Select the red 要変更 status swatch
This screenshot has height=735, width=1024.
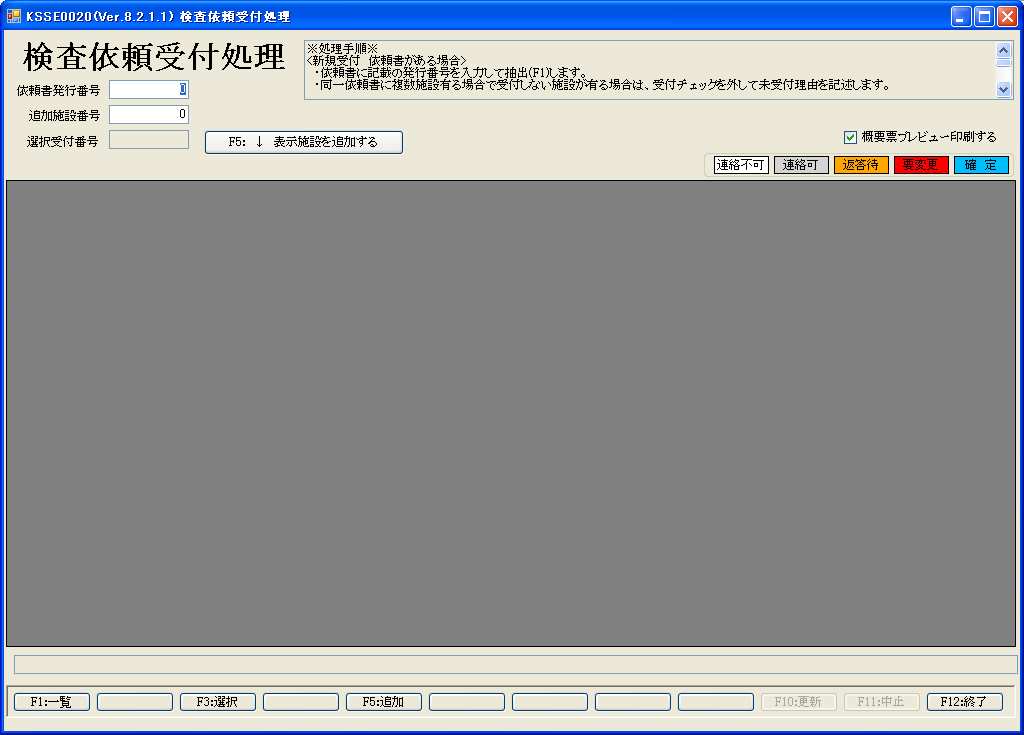point(921,165)
